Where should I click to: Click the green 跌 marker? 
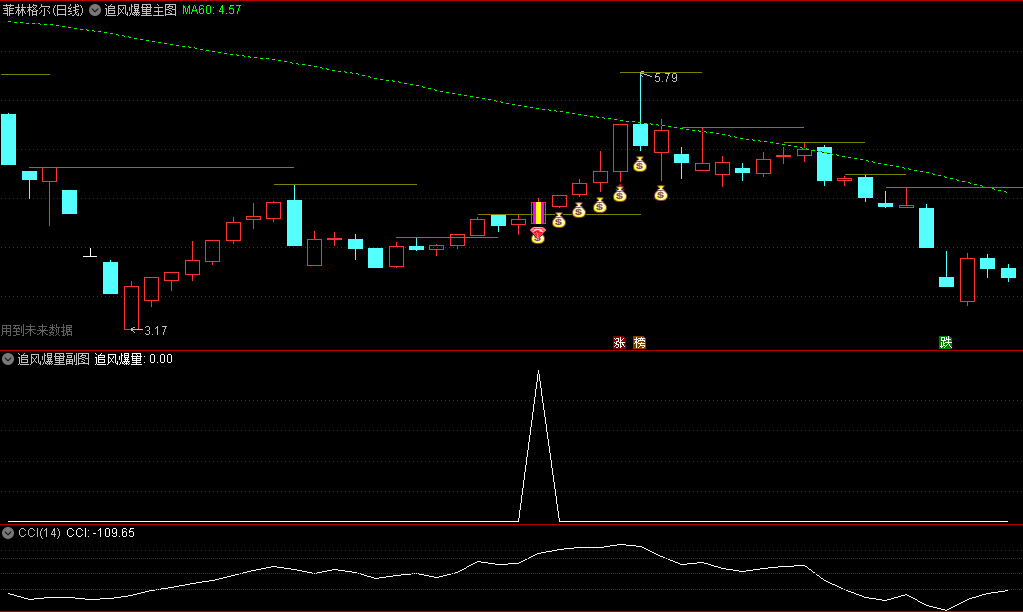click(945, 343)
